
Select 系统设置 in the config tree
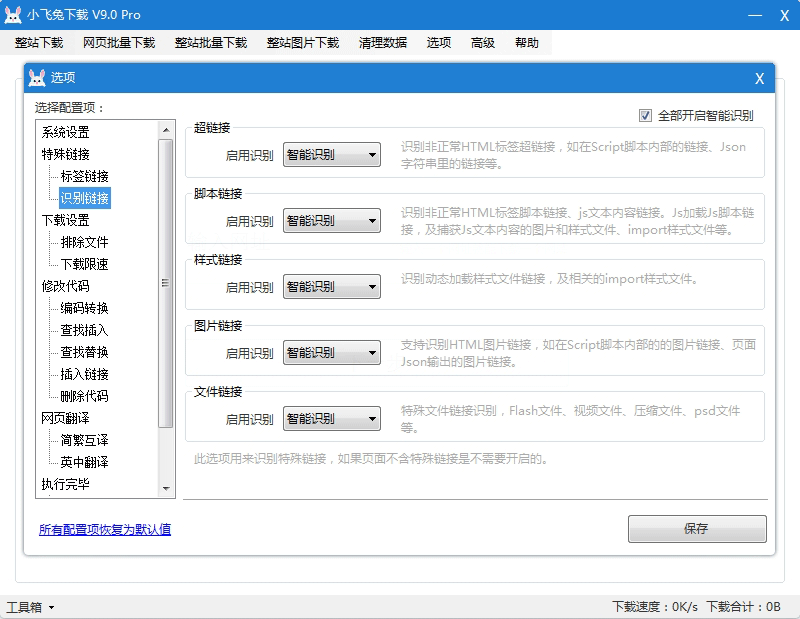[x=65, y=132]
